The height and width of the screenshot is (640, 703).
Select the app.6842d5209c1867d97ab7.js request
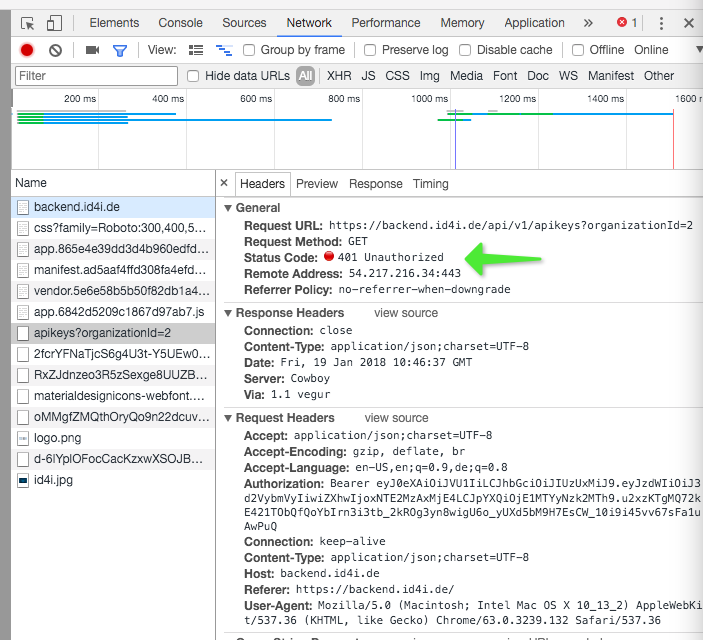(113, 312)
